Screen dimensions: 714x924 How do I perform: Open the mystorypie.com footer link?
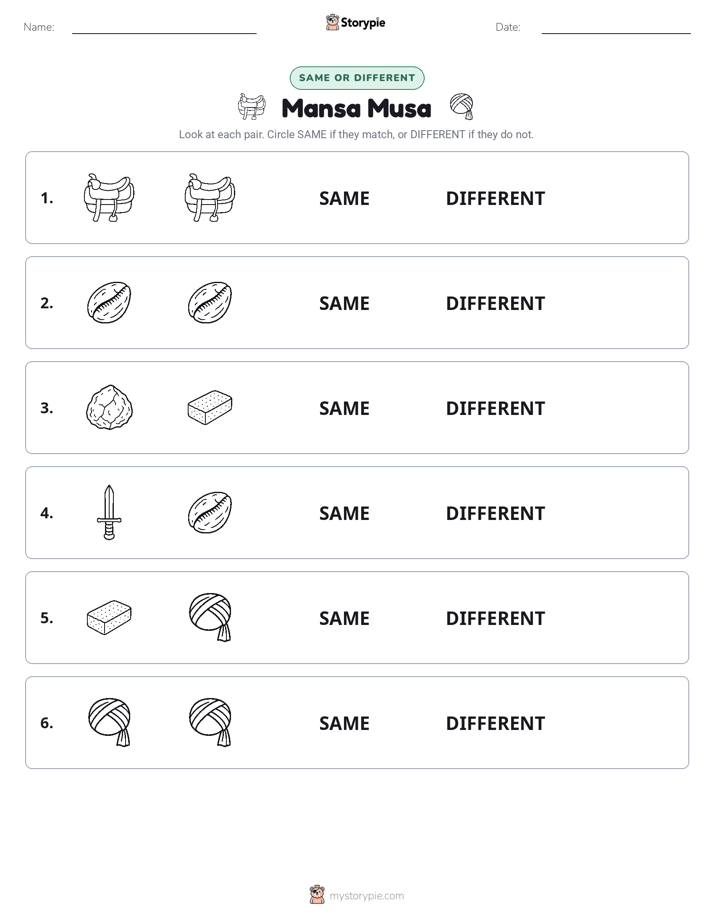click(366, 896)
